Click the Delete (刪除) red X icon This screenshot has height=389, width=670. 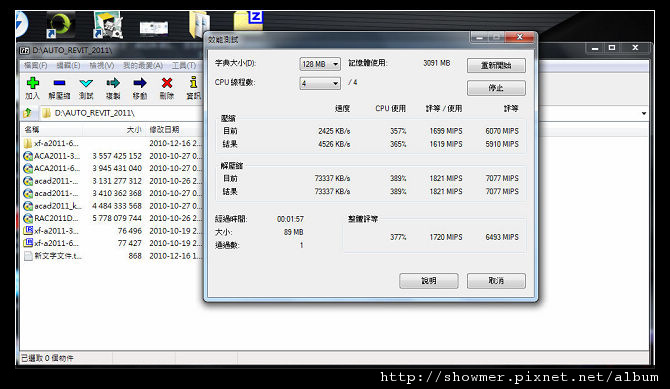pos(167,83)
